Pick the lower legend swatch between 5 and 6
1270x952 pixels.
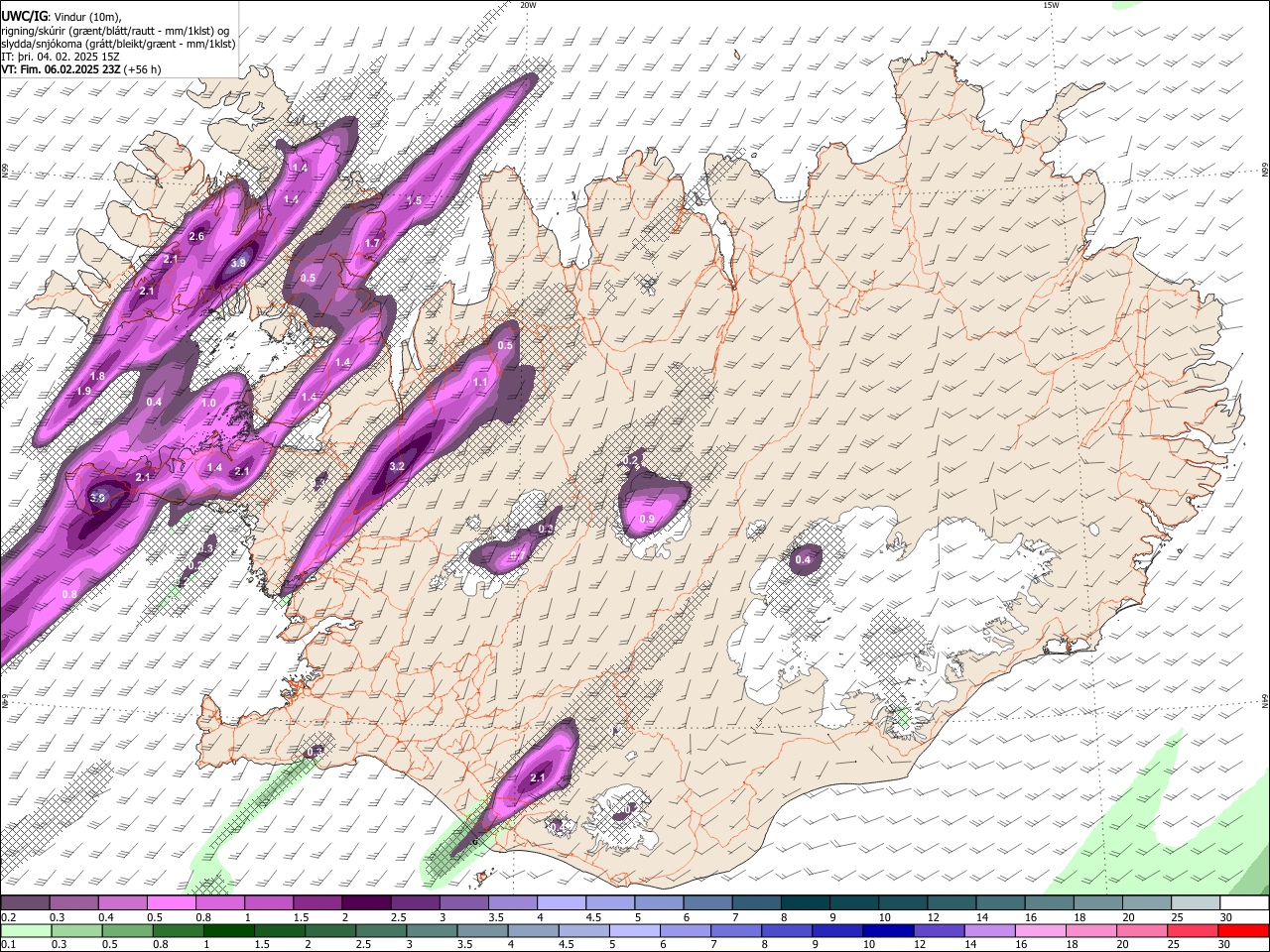[x=634, y=930]
